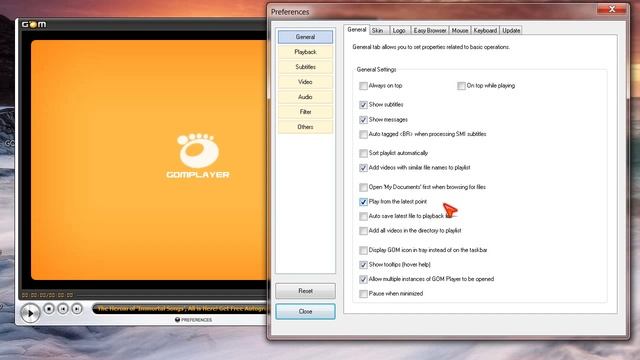Image resolution: width=640 pixels, height=360 pixels.
Task: Click the GOM logo in the player title bar
Action: pos(34,24)
